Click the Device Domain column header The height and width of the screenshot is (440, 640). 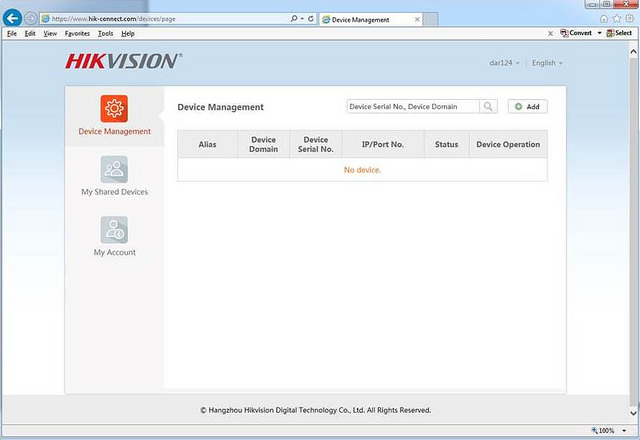pyautogui.click(x=263, y=144)
